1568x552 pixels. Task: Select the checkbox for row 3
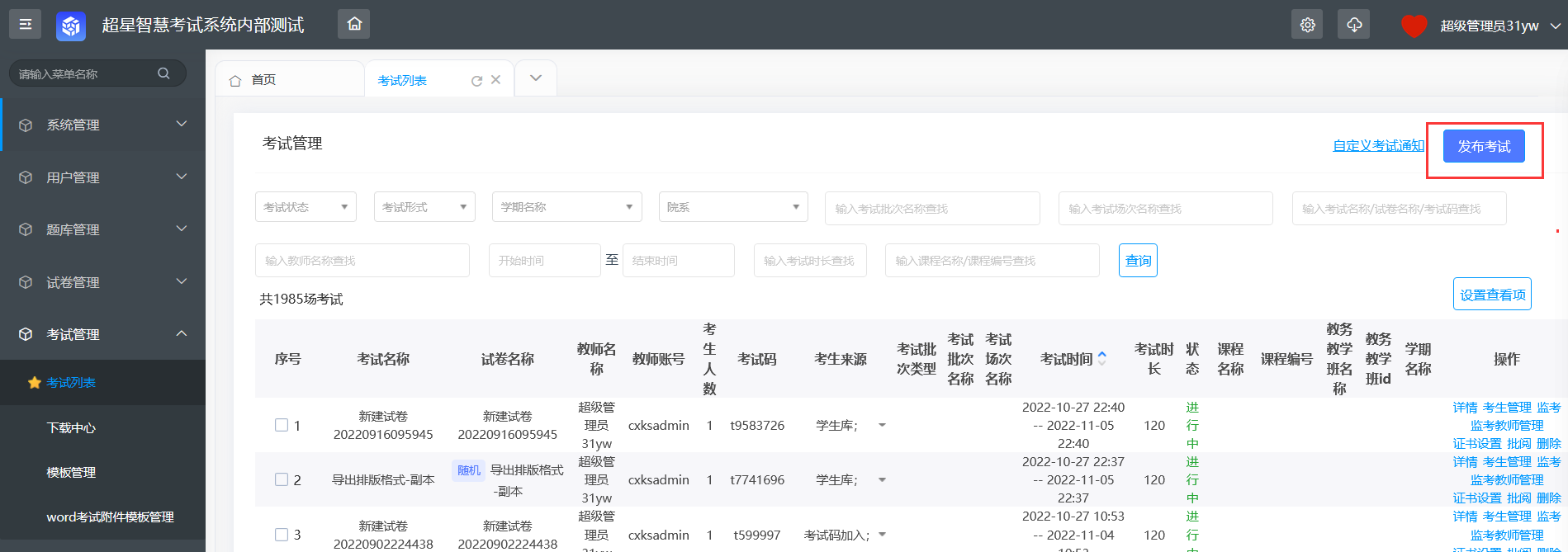point(282,535)
